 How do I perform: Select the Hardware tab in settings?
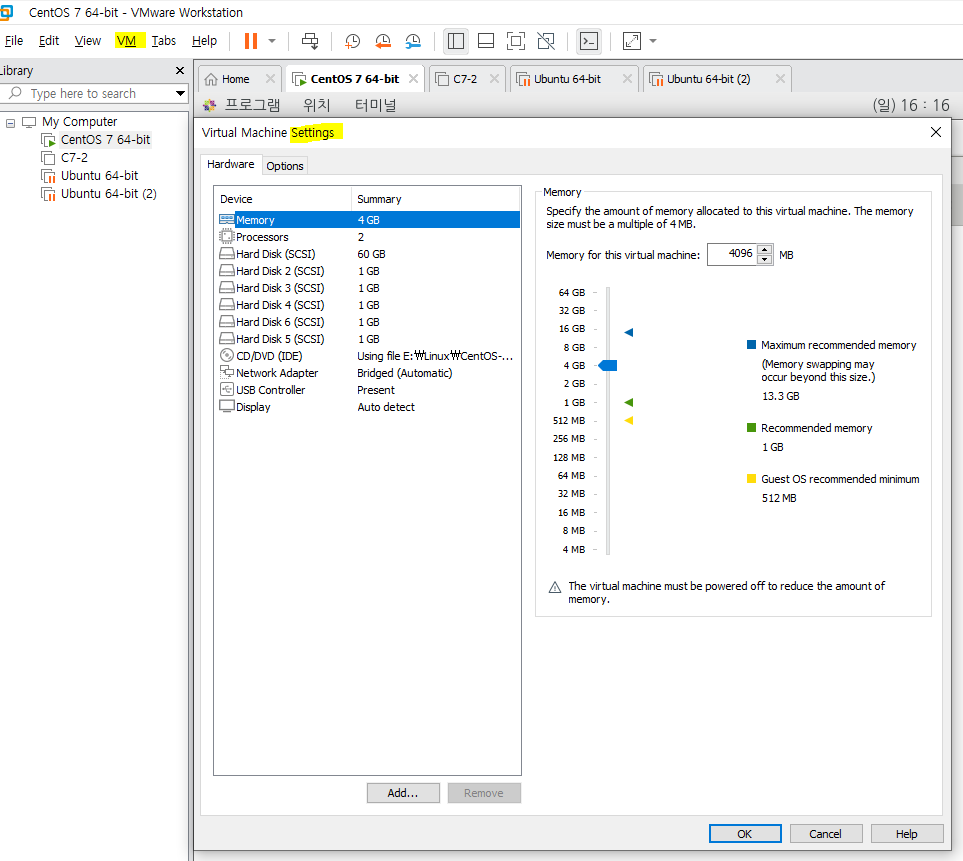coord(231,164)
